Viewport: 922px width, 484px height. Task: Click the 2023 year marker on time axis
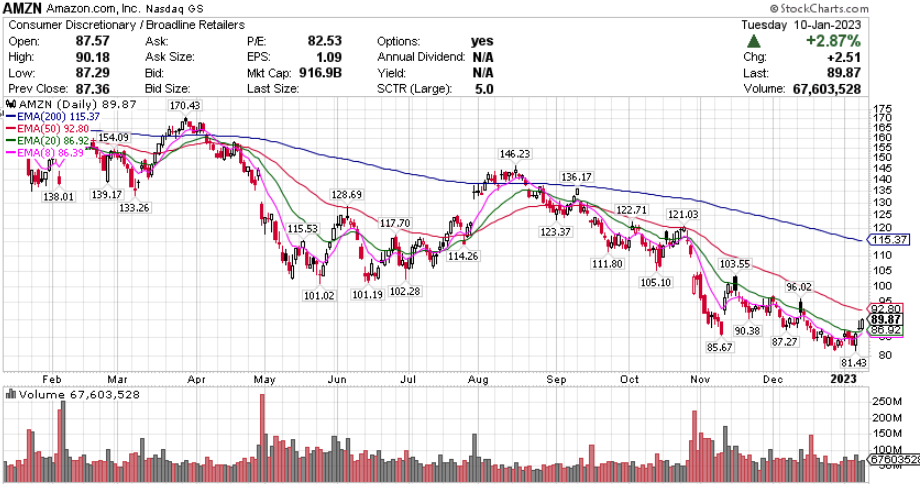click(x=843, y=379)
